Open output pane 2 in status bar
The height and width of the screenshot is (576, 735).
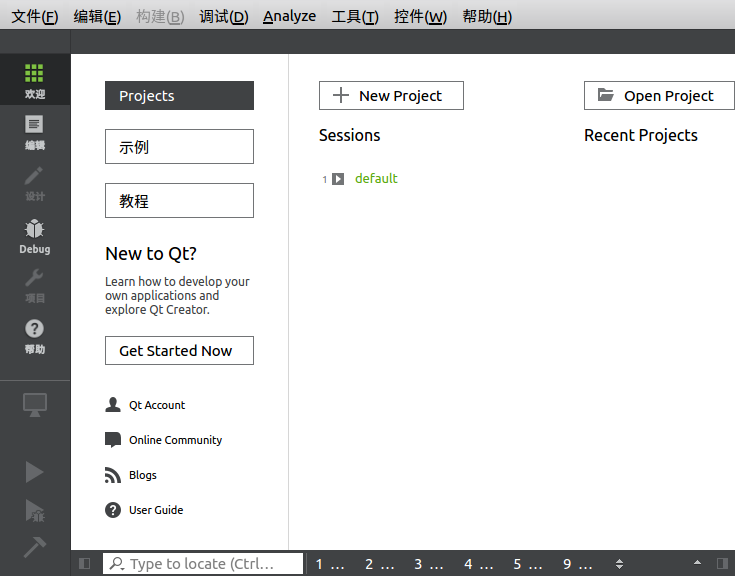(x=380, y=564)
